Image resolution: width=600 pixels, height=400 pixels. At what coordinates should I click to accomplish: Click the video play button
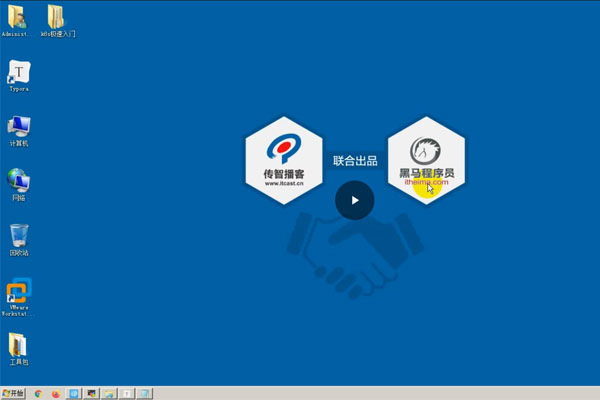pyautogui.click(x=354, y=200)
